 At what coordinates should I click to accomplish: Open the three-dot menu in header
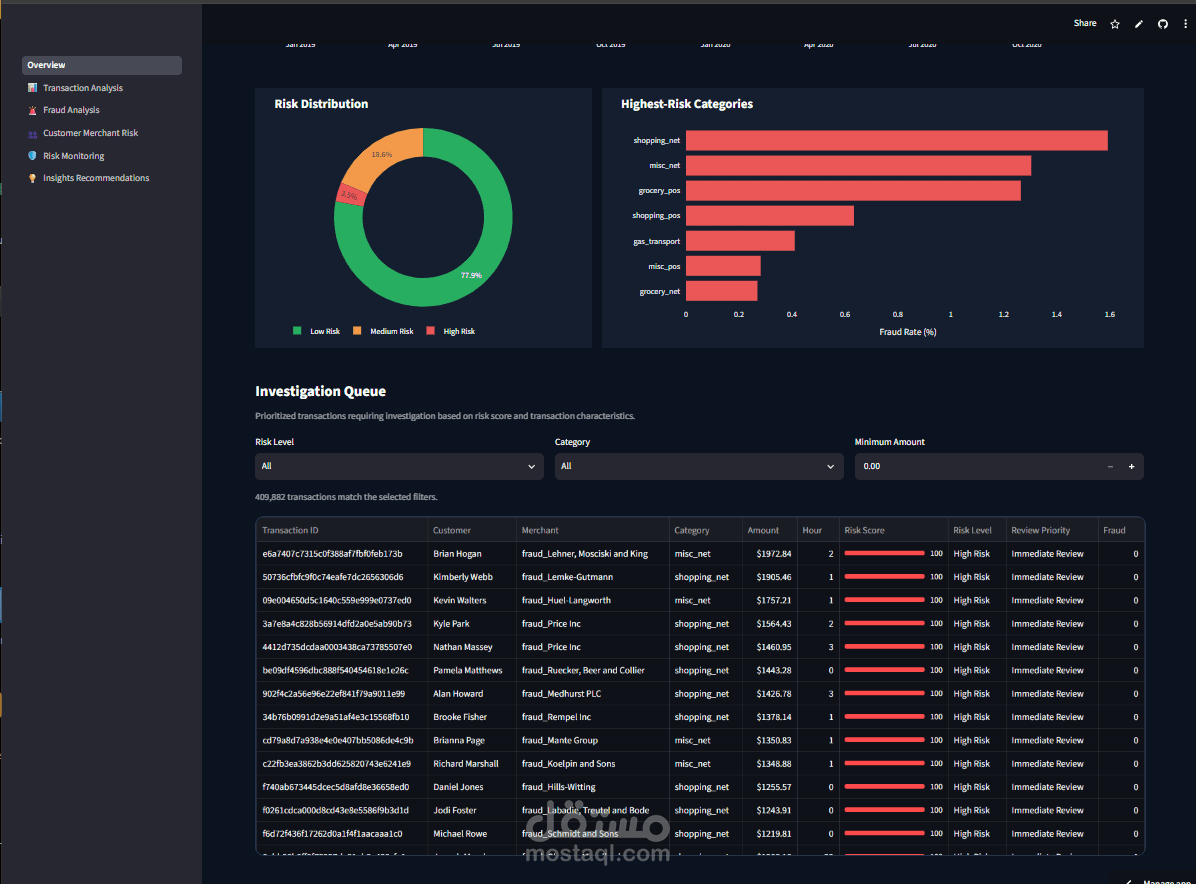(1185, 24)
